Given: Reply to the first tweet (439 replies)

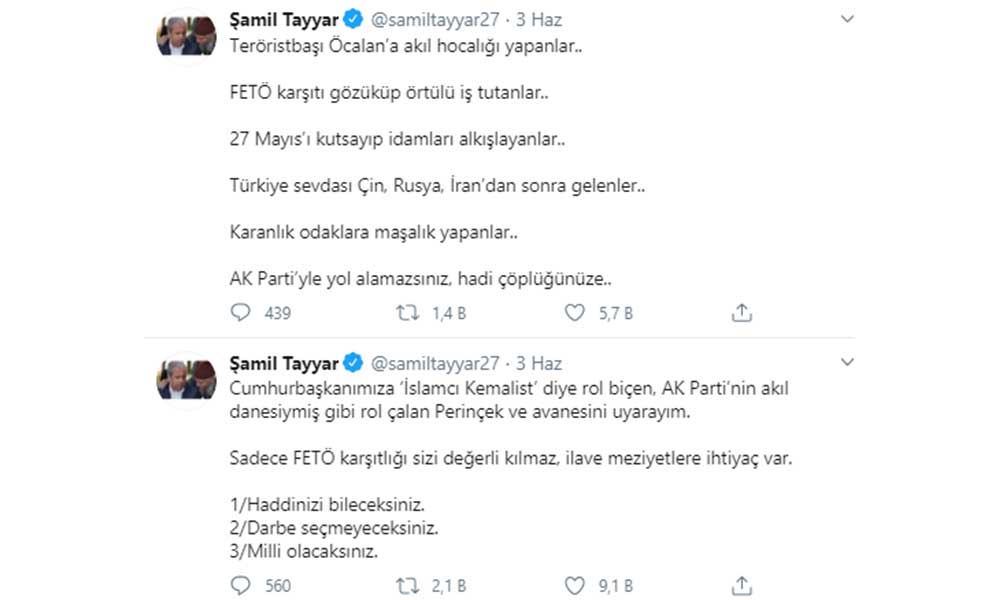Looking at the screenshot, I should point(241,313).
